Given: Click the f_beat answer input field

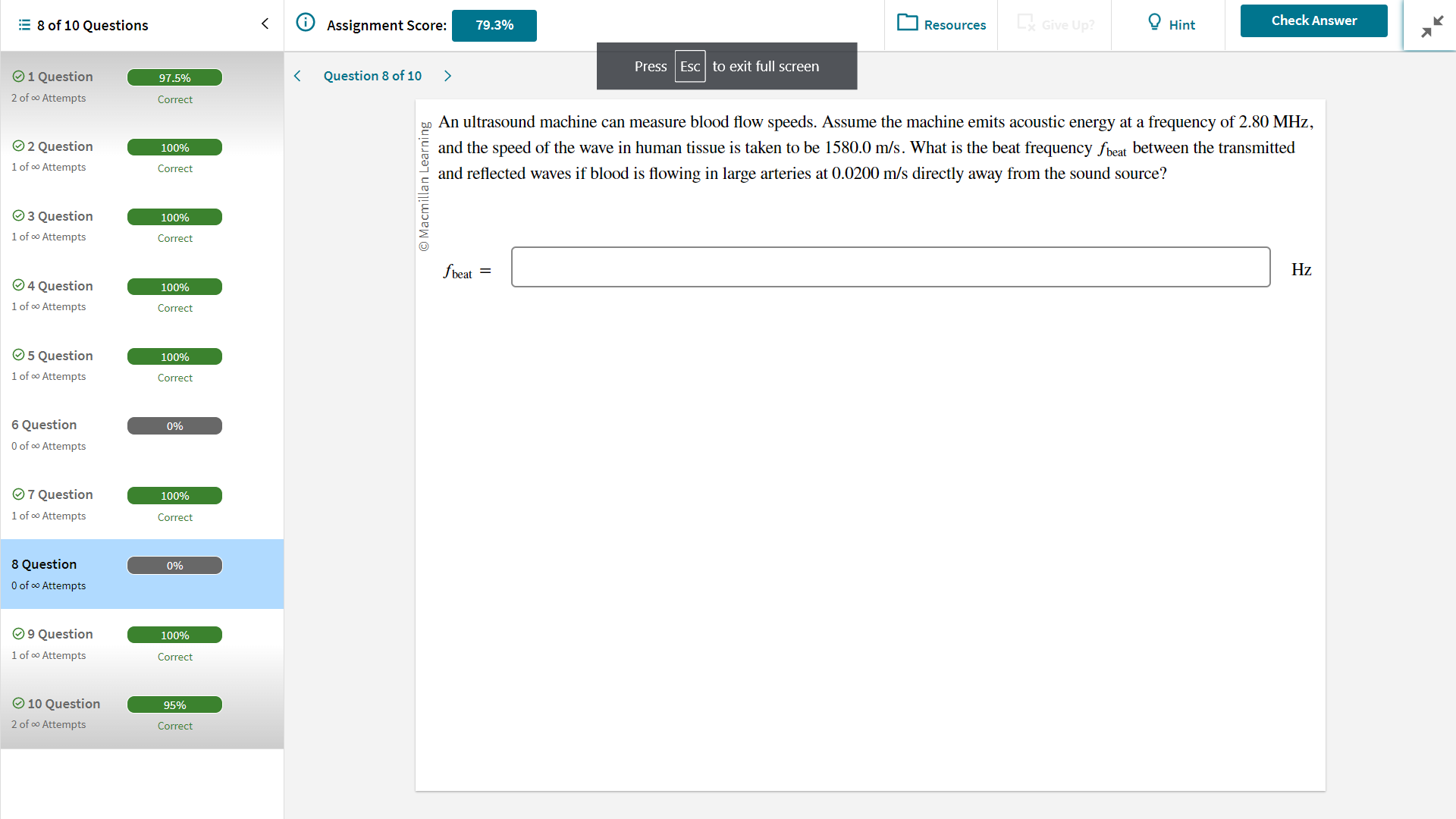Looking at the screenshot, I should 890,267.
